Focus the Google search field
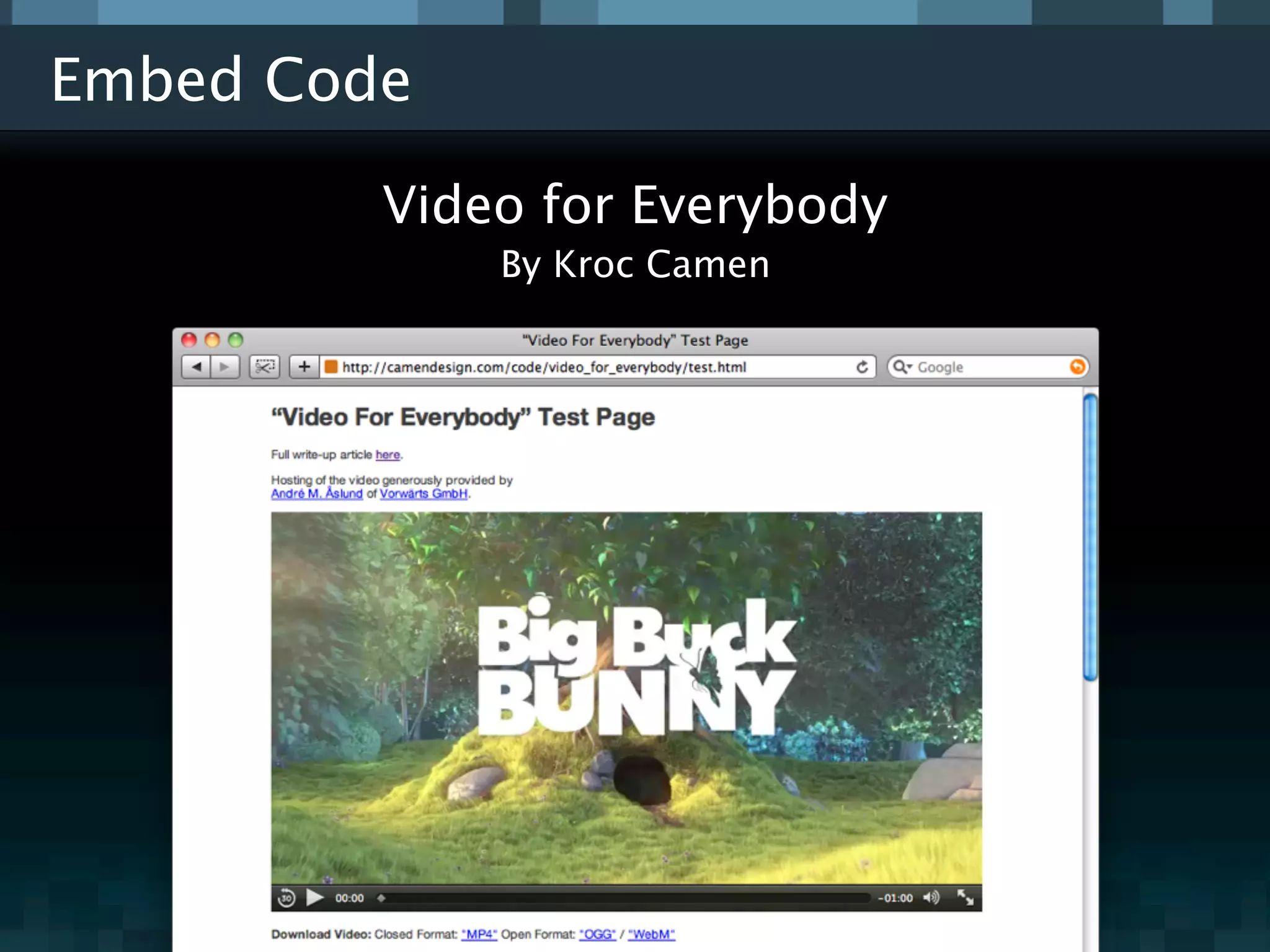Image resolution: width=1270 pixels, height=952 pixels. point(988,367)
